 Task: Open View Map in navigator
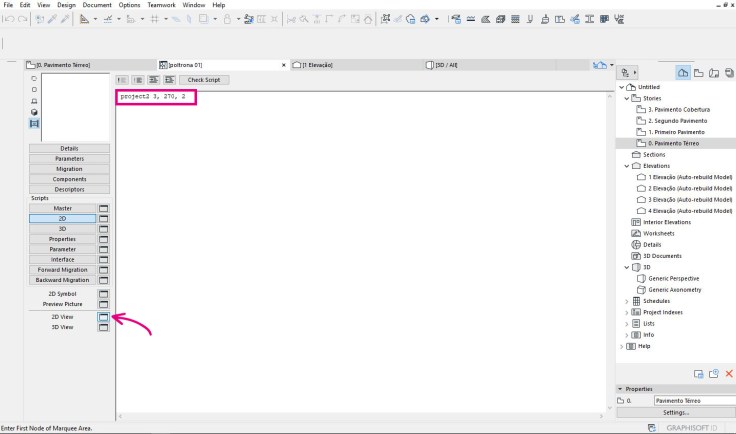coord(698,73)
